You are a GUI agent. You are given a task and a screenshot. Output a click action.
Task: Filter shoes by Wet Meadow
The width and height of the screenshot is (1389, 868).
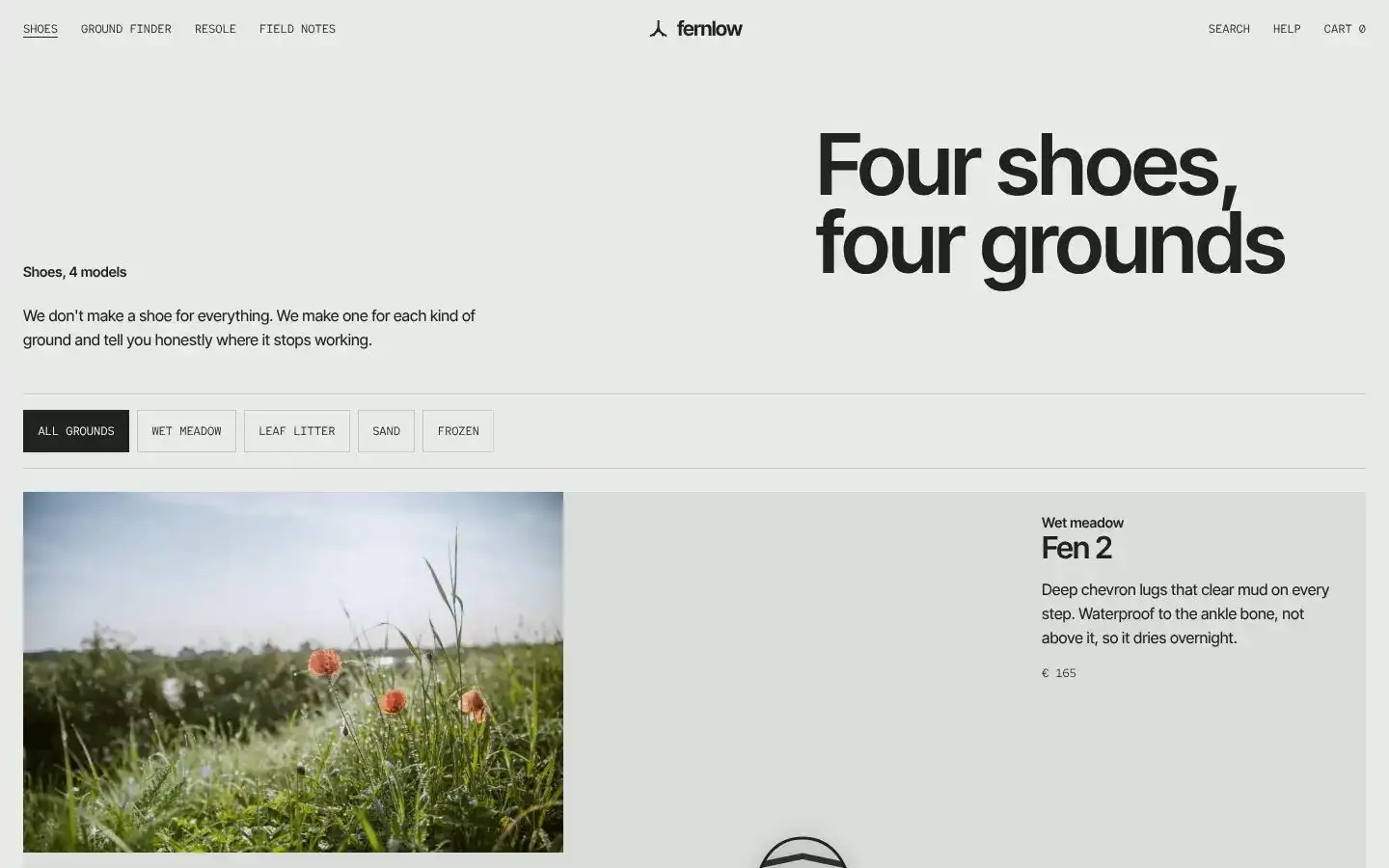[x=186, y=431]
